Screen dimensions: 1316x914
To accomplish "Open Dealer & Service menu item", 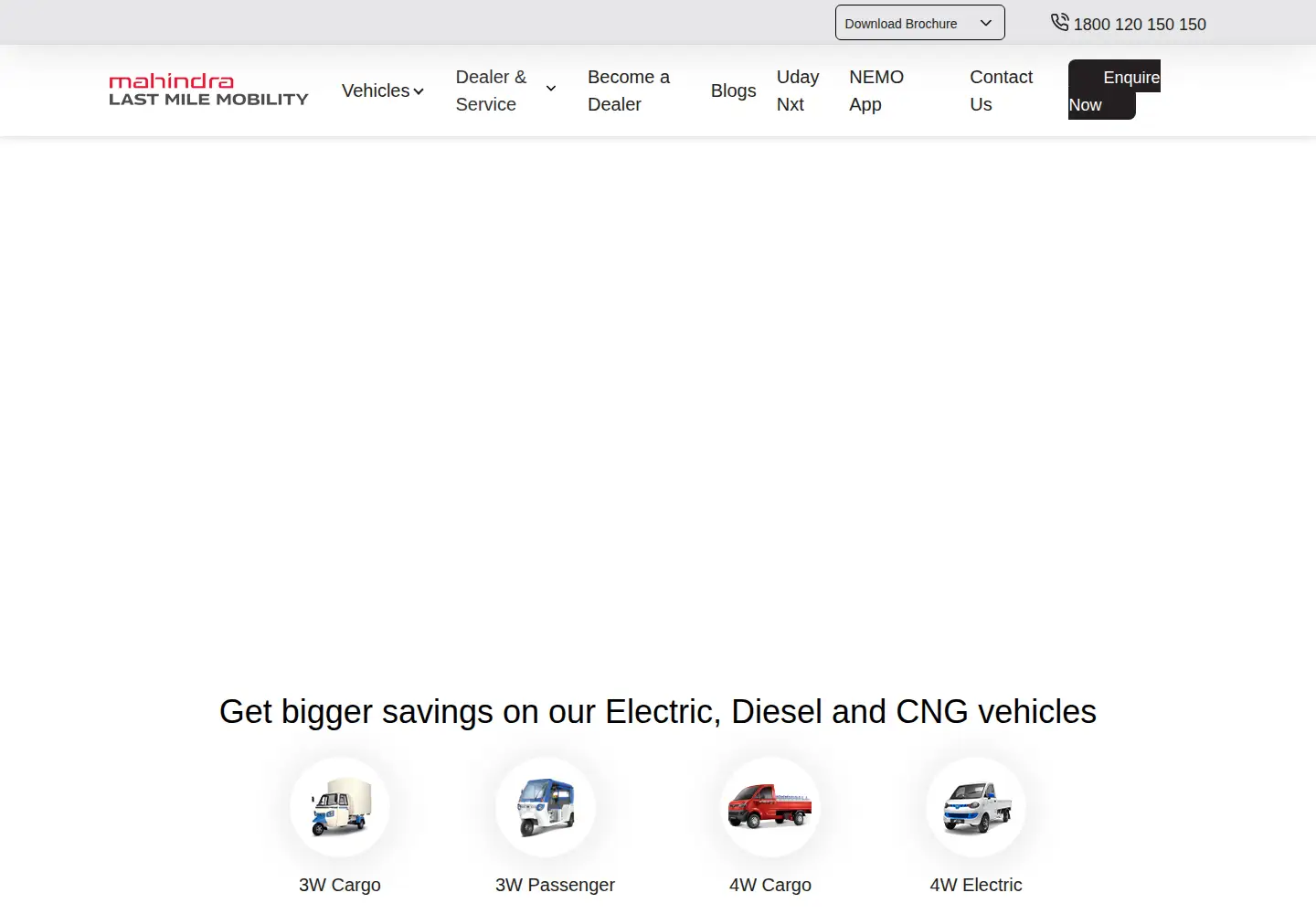I will click(492, 90).
